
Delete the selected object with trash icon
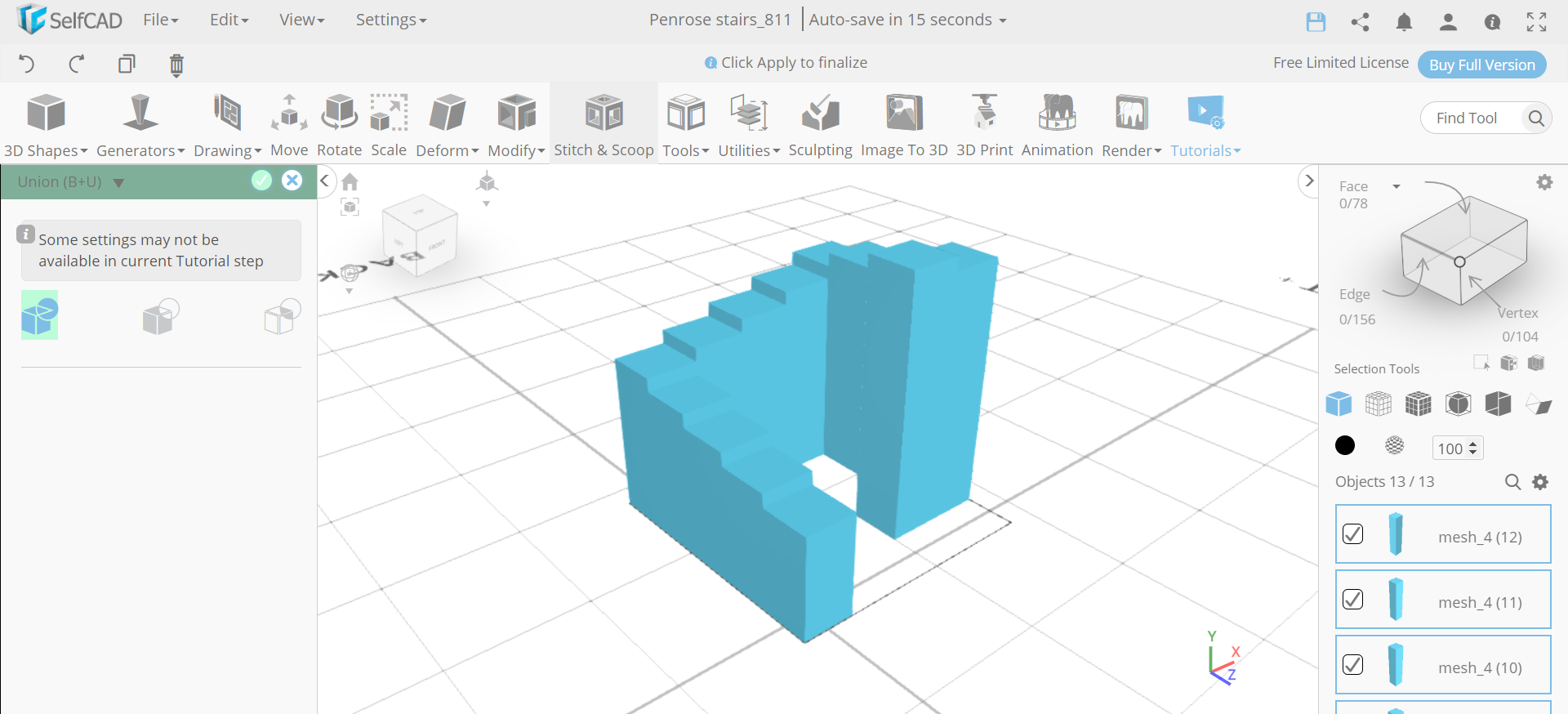click(x=176, y=65)
